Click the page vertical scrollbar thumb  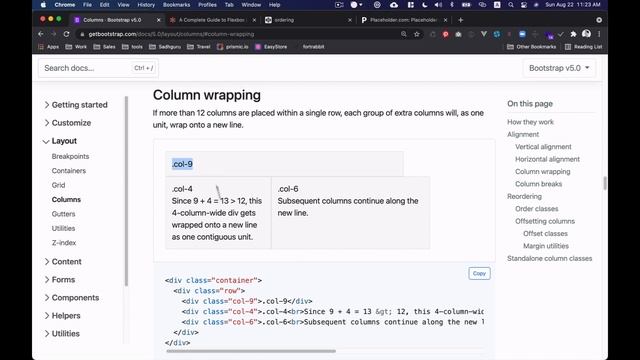coord(604,183)
